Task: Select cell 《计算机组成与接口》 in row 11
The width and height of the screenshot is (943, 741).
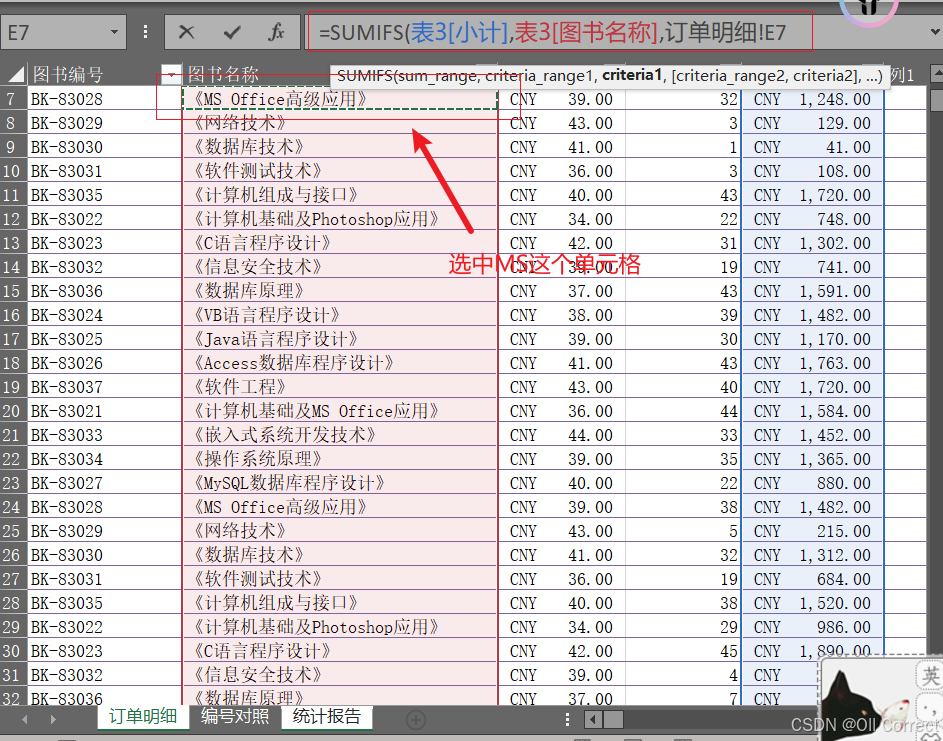Action: coord(340,195)
